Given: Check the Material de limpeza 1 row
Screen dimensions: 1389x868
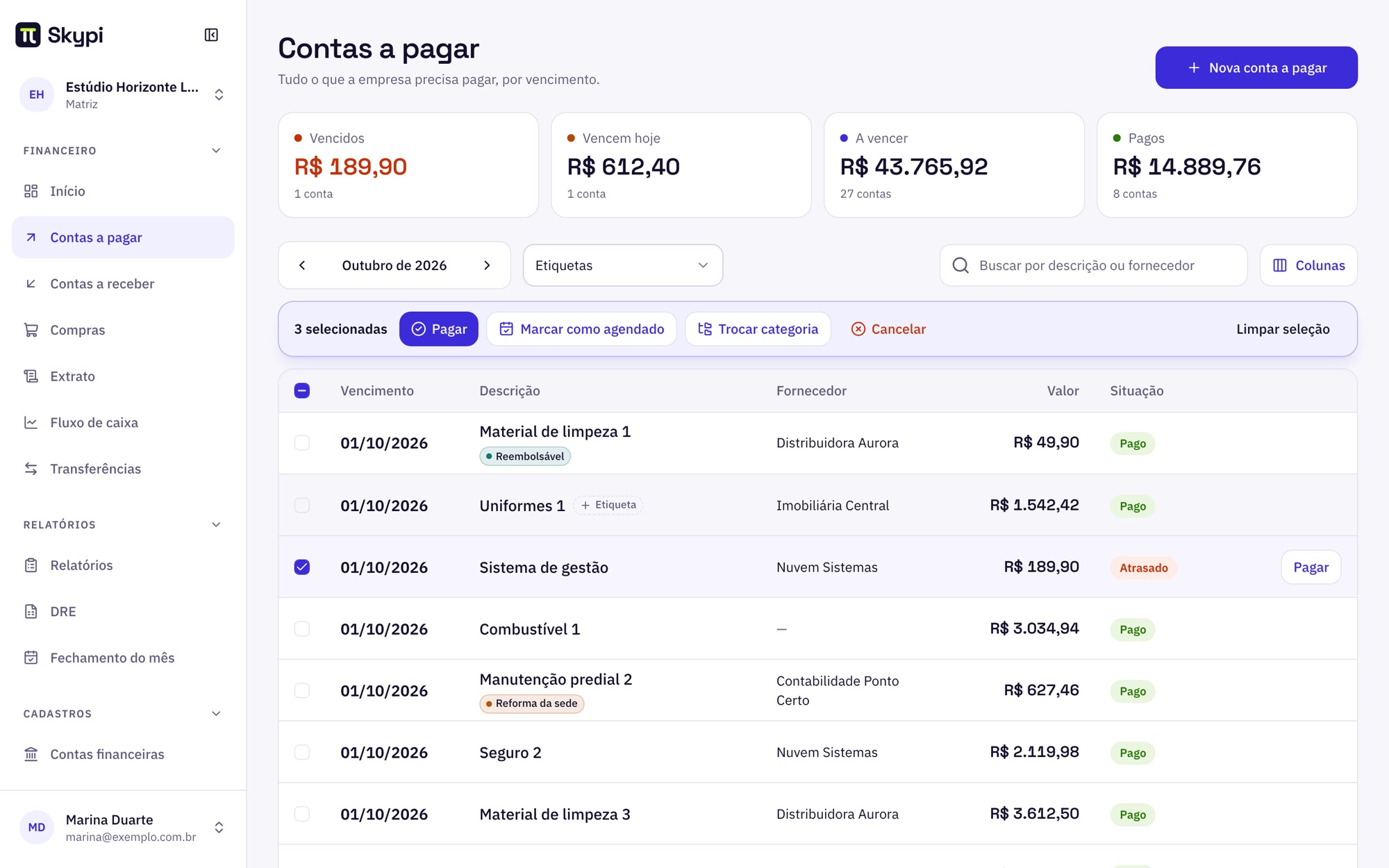Looking at the screenshot, I should click(x=302, y=443).
